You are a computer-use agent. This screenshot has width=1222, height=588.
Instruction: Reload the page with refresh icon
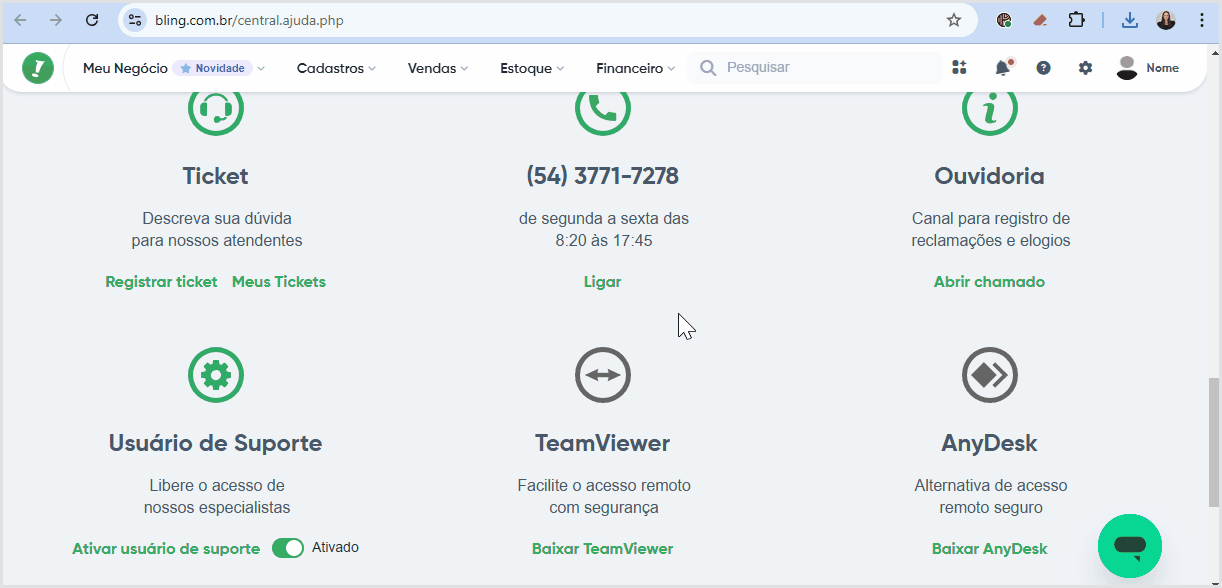(92, 20)
